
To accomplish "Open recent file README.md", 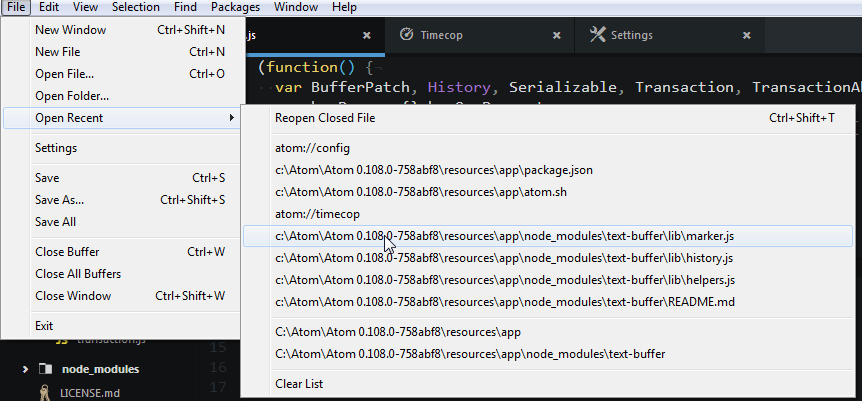I will pos(548,303).
